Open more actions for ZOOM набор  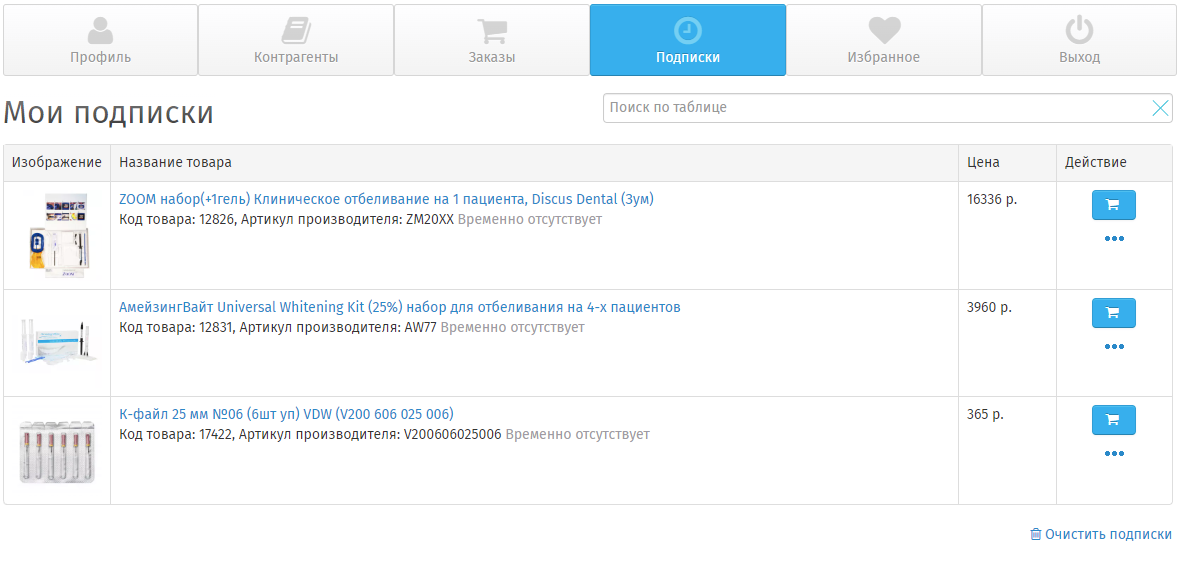tap(1114, 239)
